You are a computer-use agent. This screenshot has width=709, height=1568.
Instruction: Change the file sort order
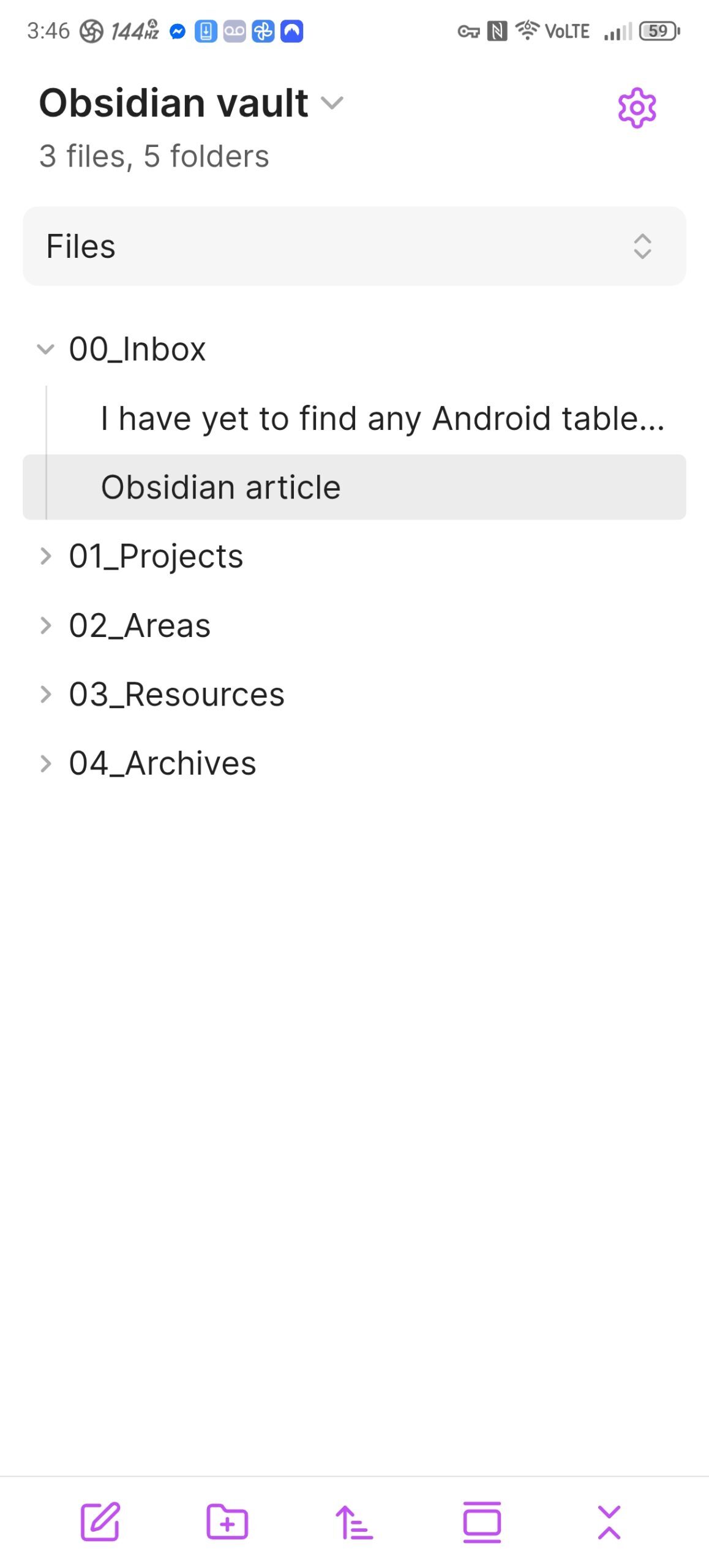pos(354,1521)
